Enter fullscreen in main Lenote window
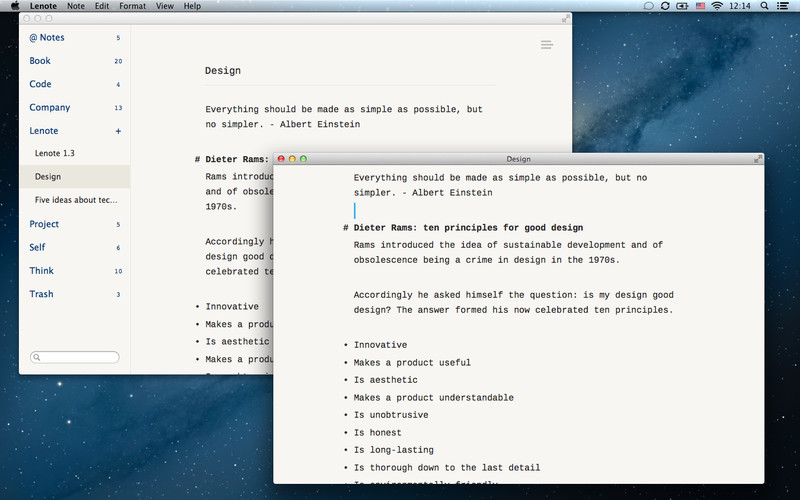Viewport: 800px width, 500px height. click(x=565, y=18)
